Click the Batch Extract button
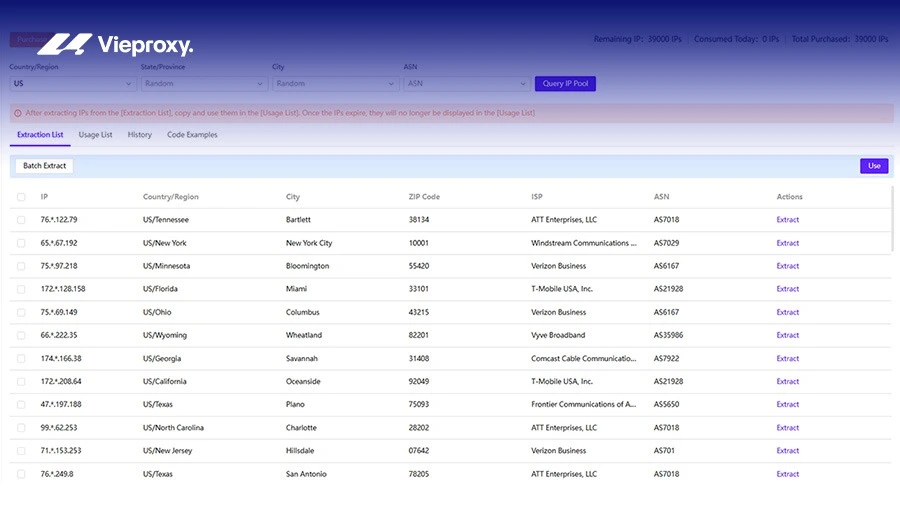Viewport: 900px width, 506px height. pos(44,166)
